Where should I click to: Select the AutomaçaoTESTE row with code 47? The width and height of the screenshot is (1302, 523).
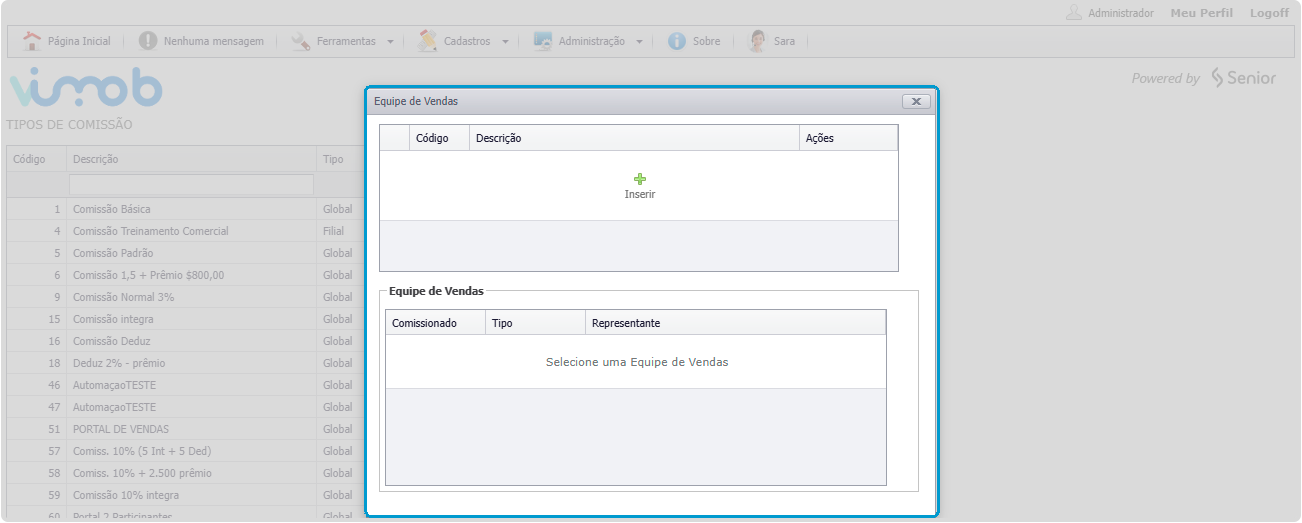(186, 407)
